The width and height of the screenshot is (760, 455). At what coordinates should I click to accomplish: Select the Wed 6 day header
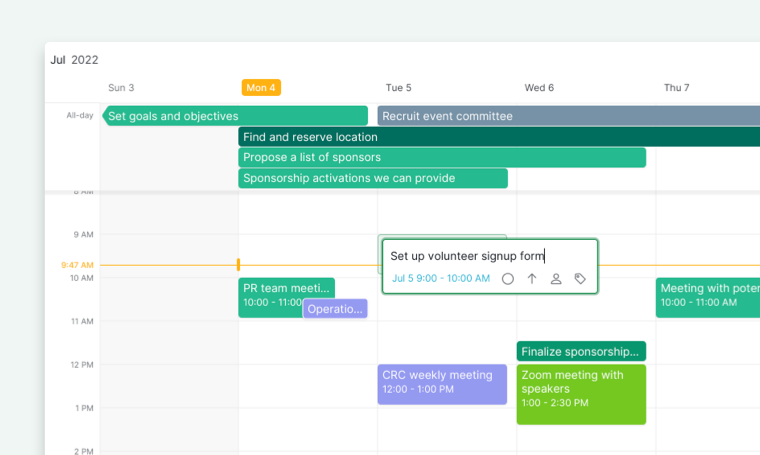539,88
